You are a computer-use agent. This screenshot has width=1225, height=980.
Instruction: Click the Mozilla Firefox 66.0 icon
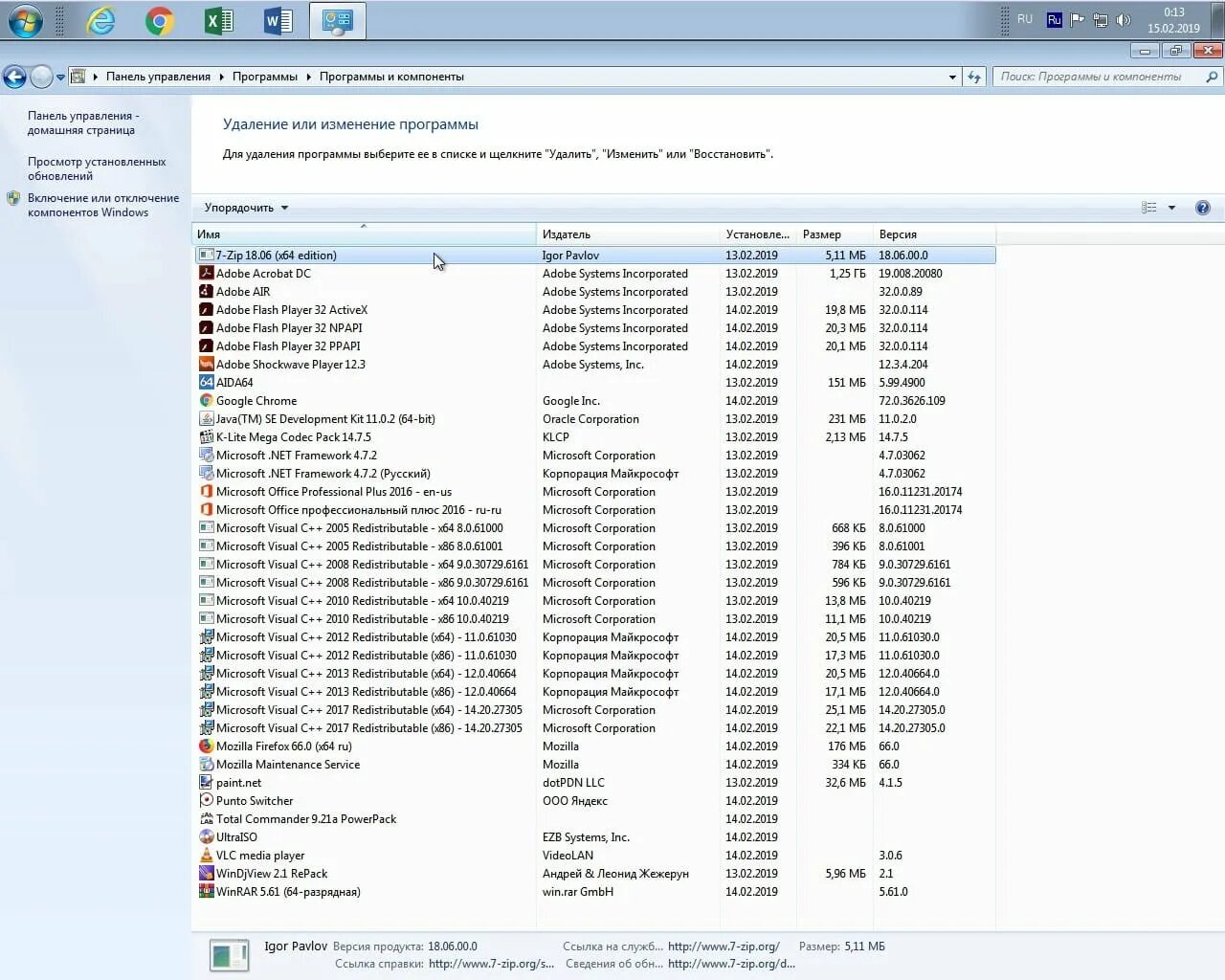[206, 746]
